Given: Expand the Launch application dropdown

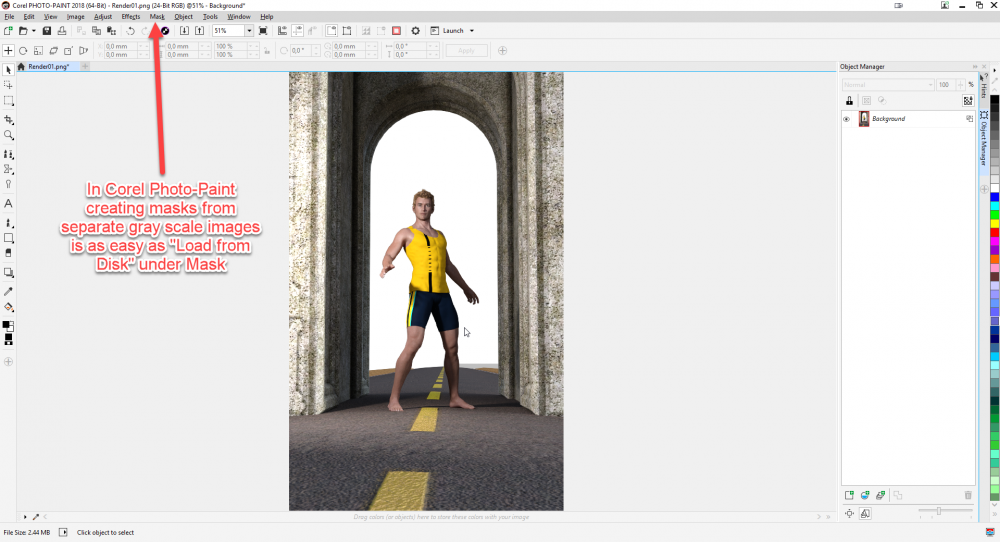Looking at the screenshot, I should pyautogui.click(x=471, y=31).
